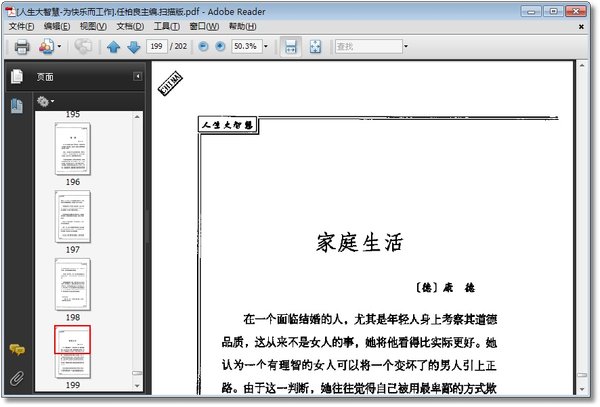Screen dimensions: 600x407
Task: Click the 人生大智慧 header box on page
Action: coord(228,125)
